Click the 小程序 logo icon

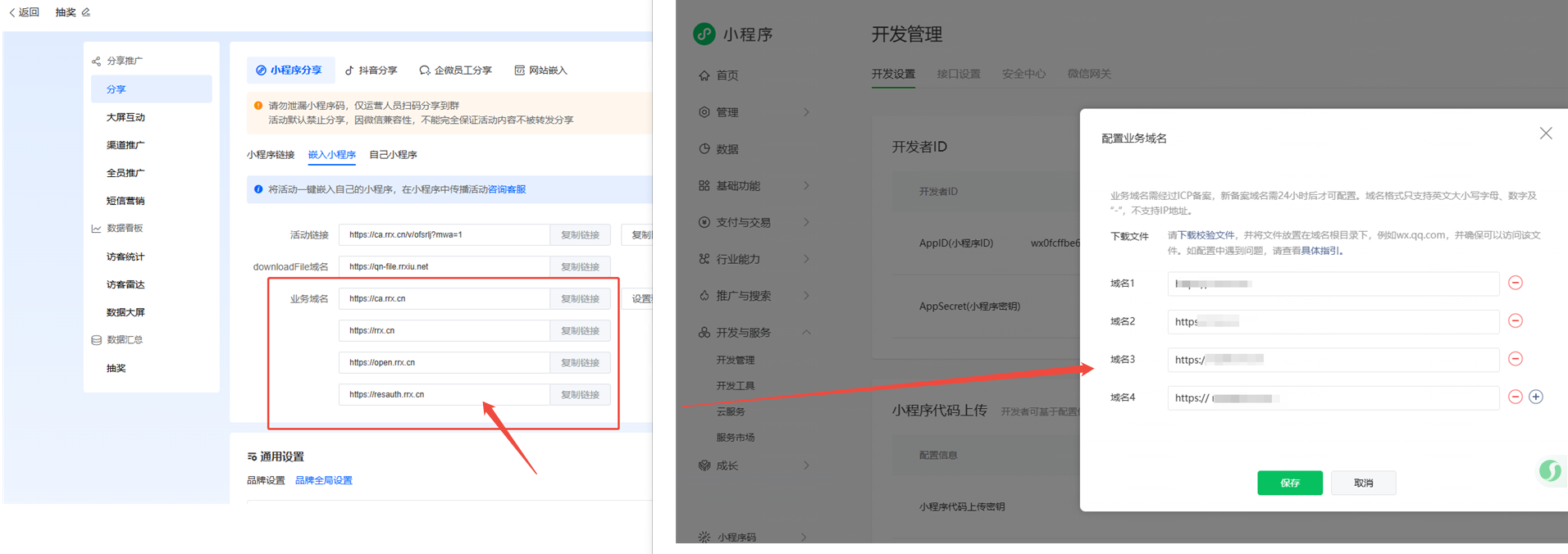pos(704,34)
